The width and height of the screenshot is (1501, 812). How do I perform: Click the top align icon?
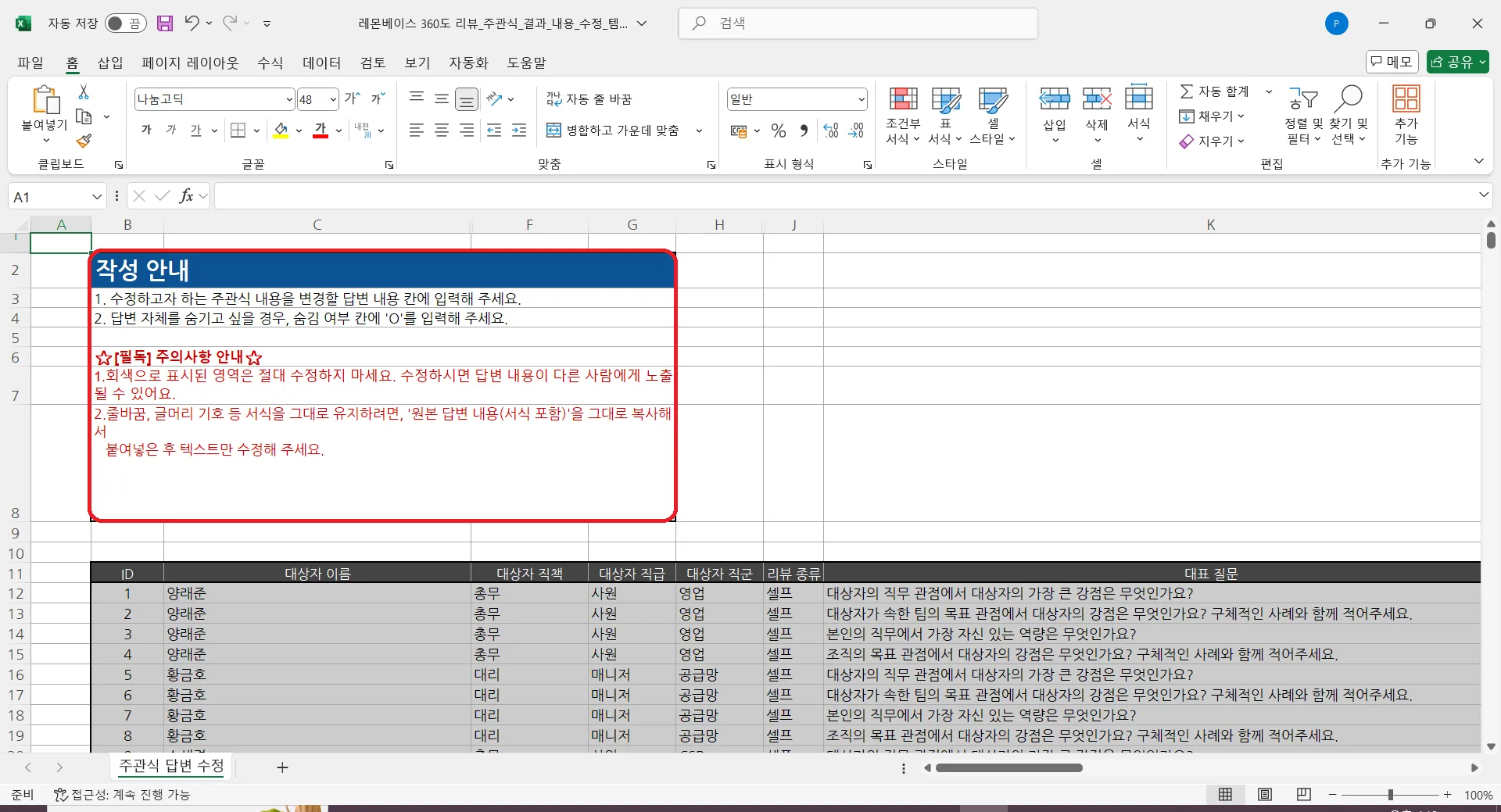pyautogui.click(x=417, y=98)
